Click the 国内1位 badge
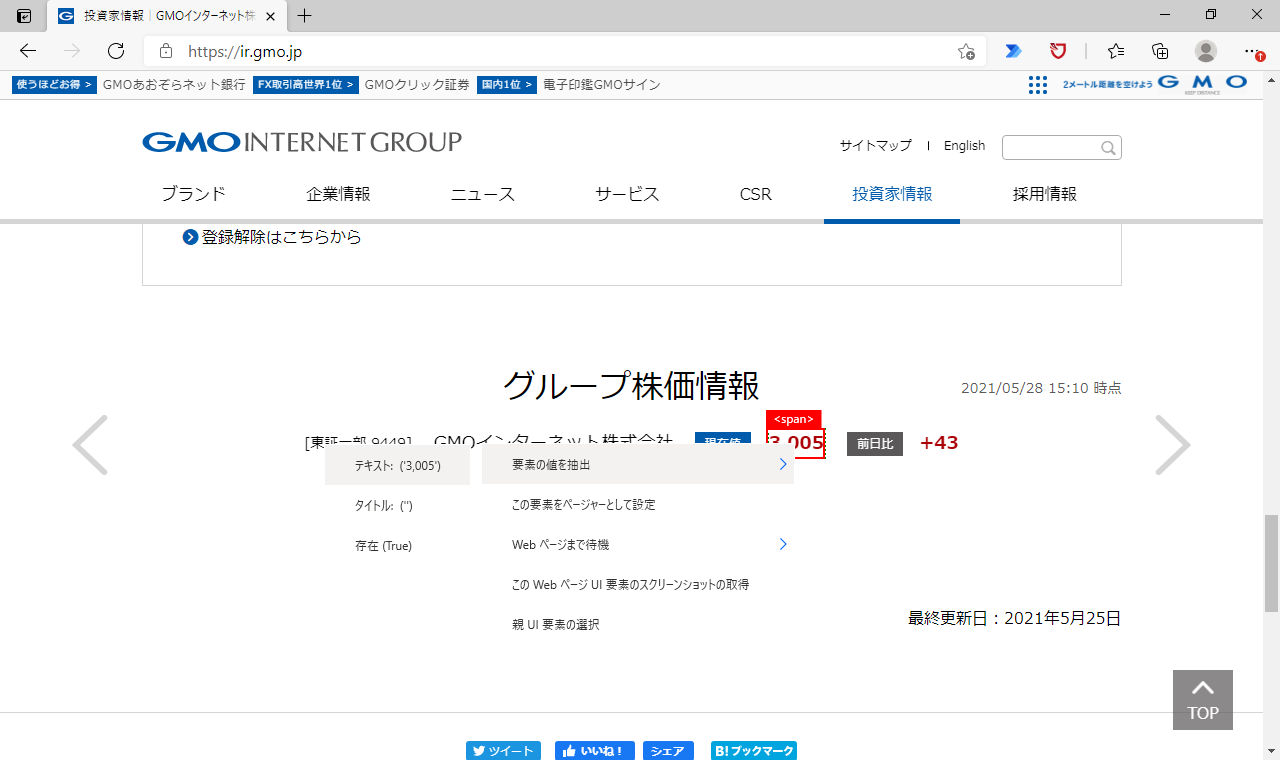The height and width of the screenshot is (760, 1280). tap(506, 85)
